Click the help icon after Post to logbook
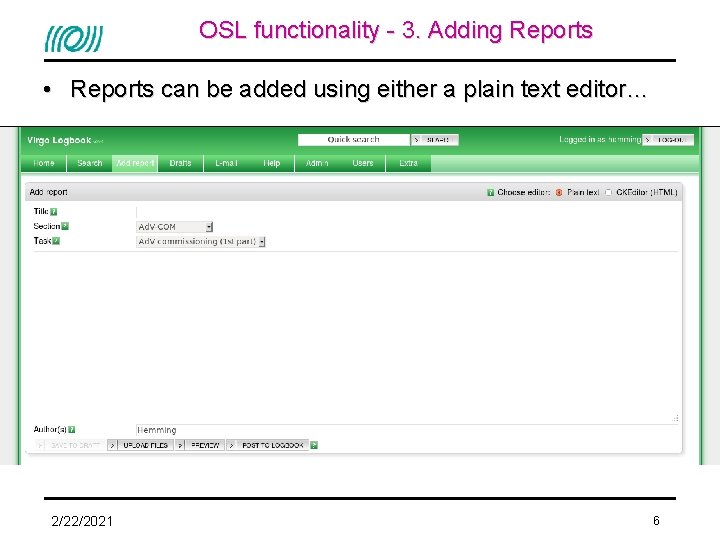Image resolution: width=720 pixels, height=540 pixels. click(x=314, y=445)
